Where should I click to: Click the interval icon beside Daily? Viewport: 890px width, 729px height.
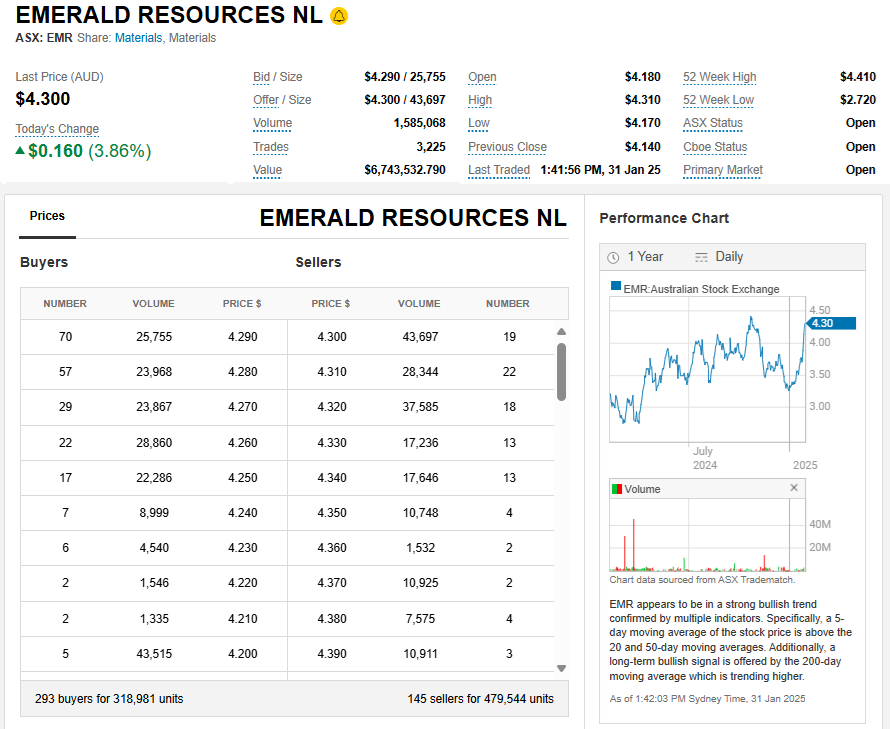pyautogui.click(x=701, y=257)
